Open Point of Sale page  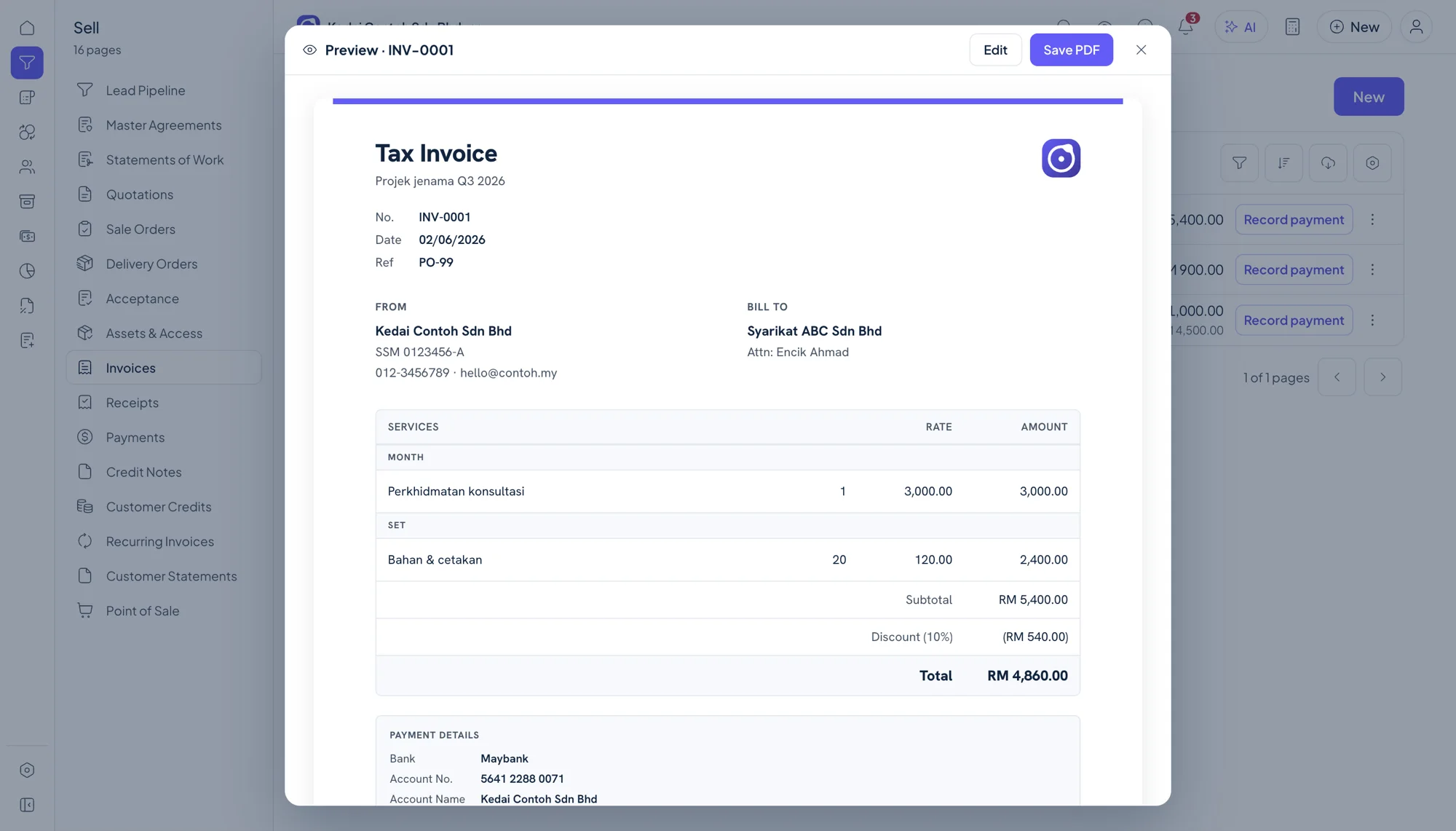click(164, 611)
